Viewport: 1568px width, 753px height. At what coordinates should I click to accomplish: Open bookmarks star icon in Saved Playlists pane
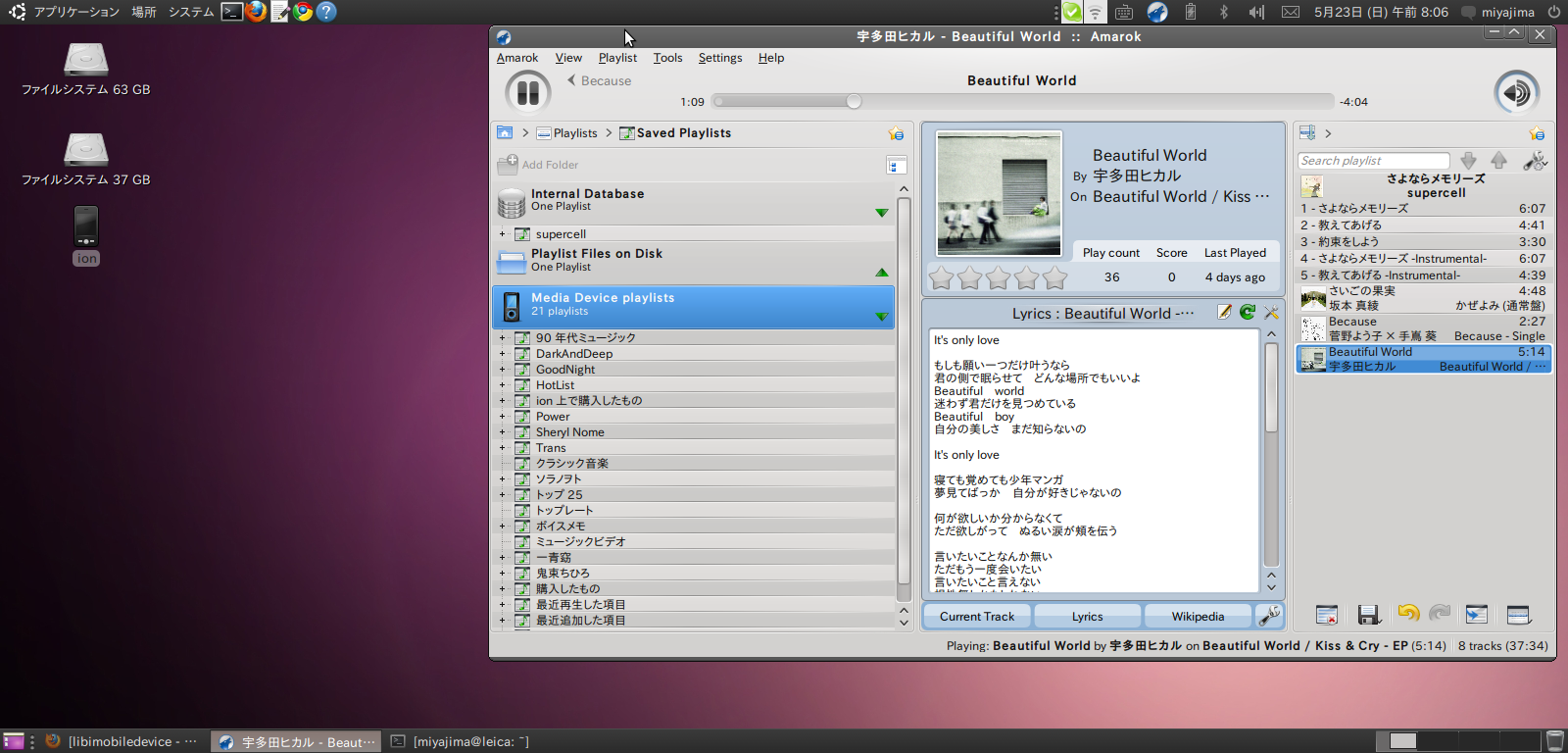(x=896, y=133)
